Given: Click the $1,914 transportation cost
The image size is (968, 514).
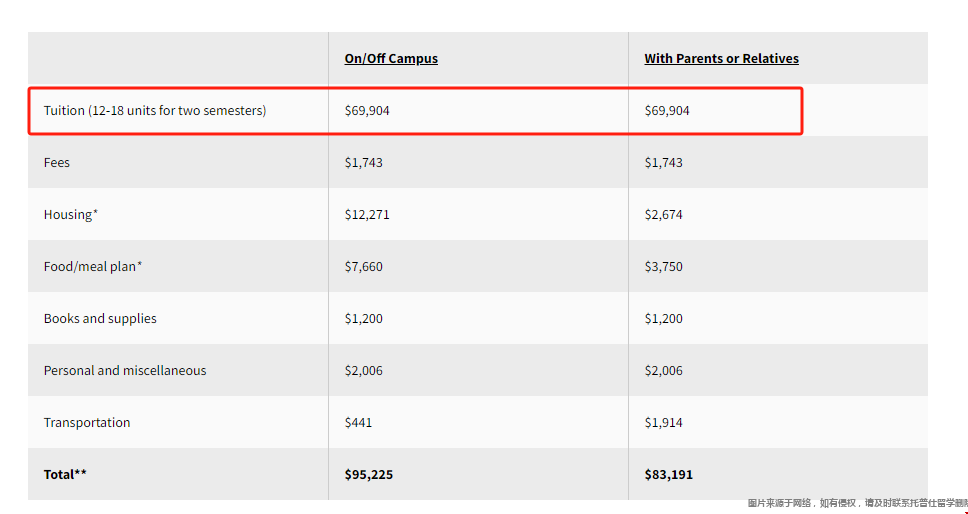Looking at the screenshot, I should coord(664,422).
